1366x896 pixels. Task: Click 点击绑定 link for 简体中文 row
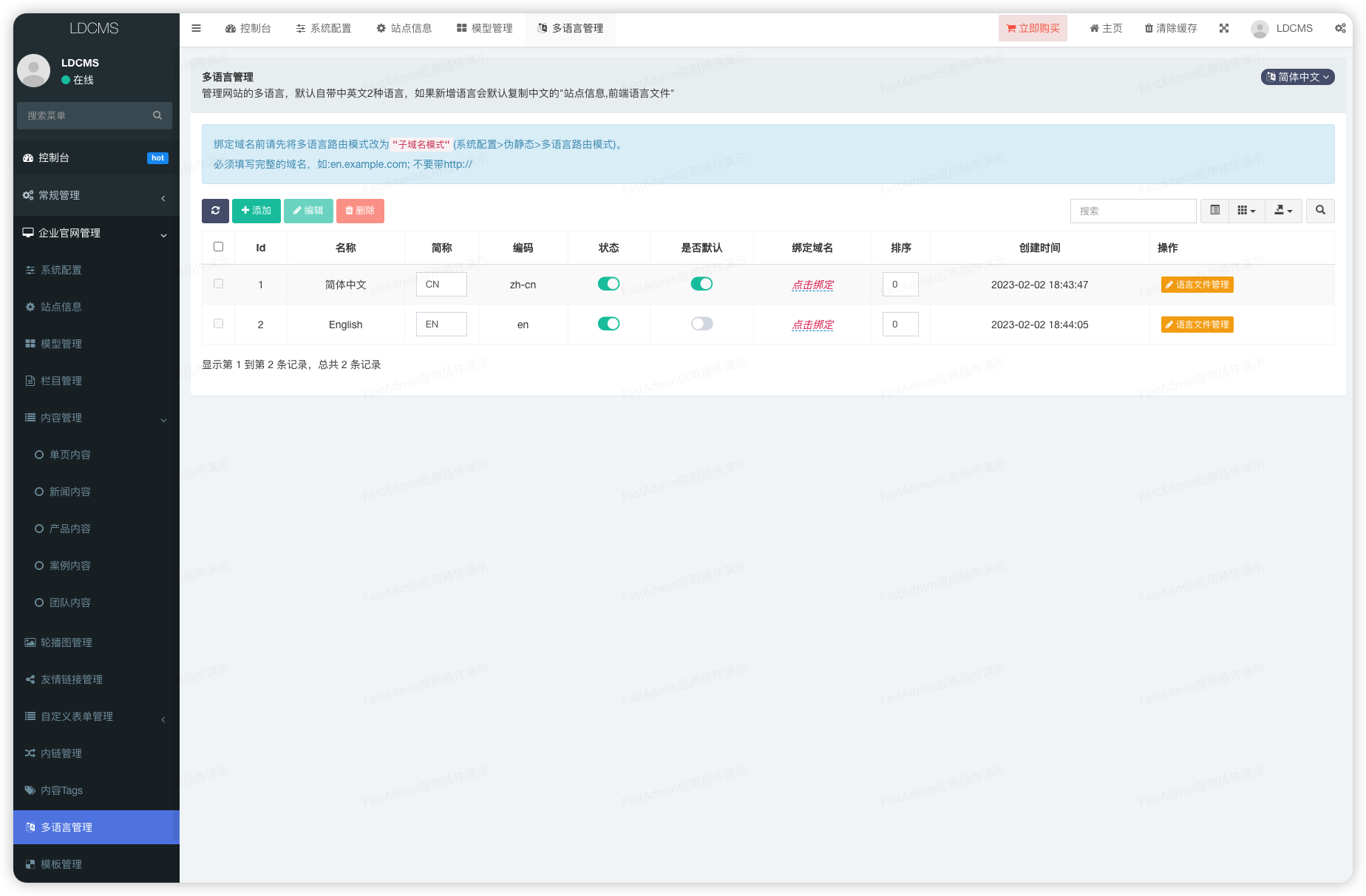[812, 285]
